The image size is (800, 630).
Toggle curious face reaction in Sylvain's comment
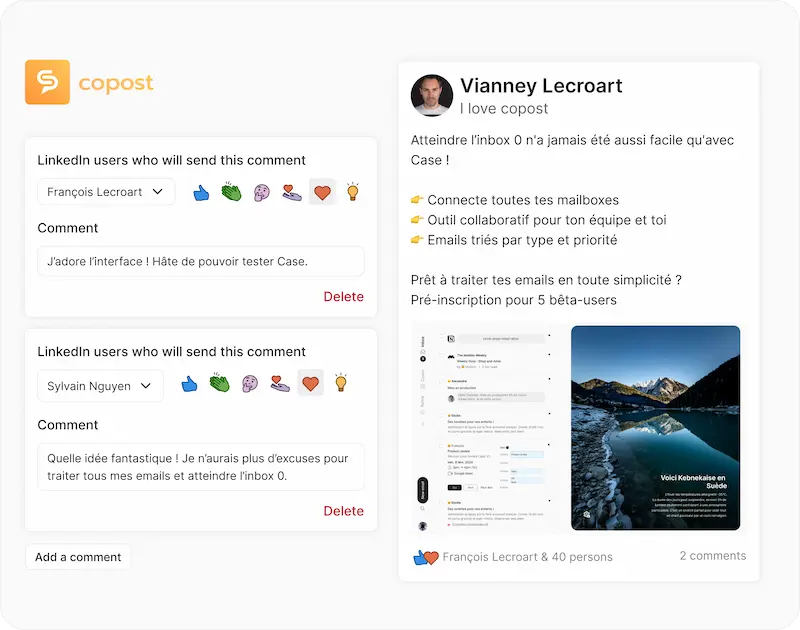tap(249, 385)
